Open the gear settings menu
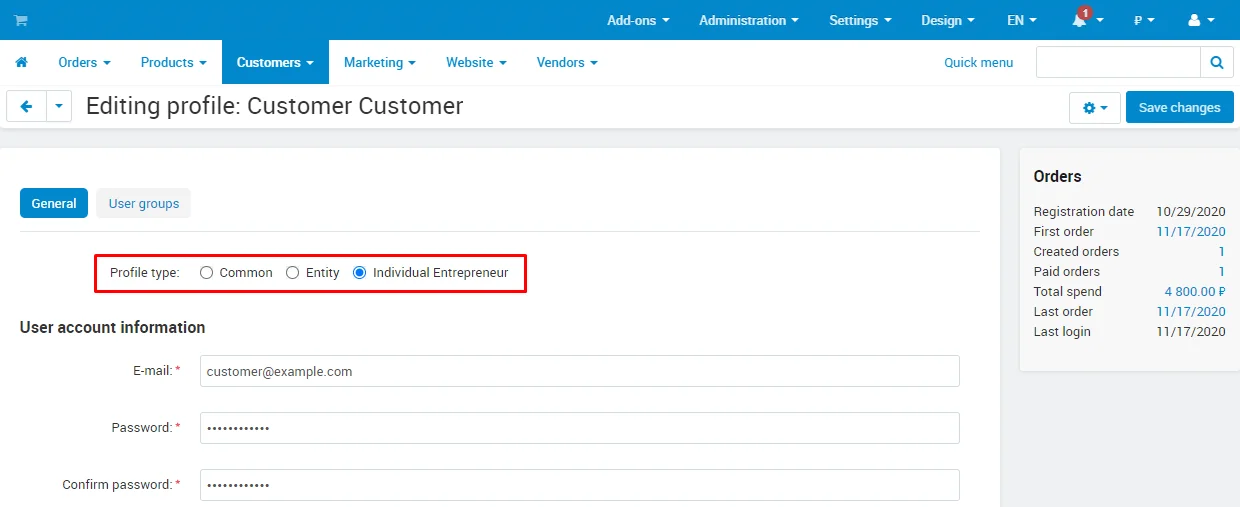 tap(1095, 108)
